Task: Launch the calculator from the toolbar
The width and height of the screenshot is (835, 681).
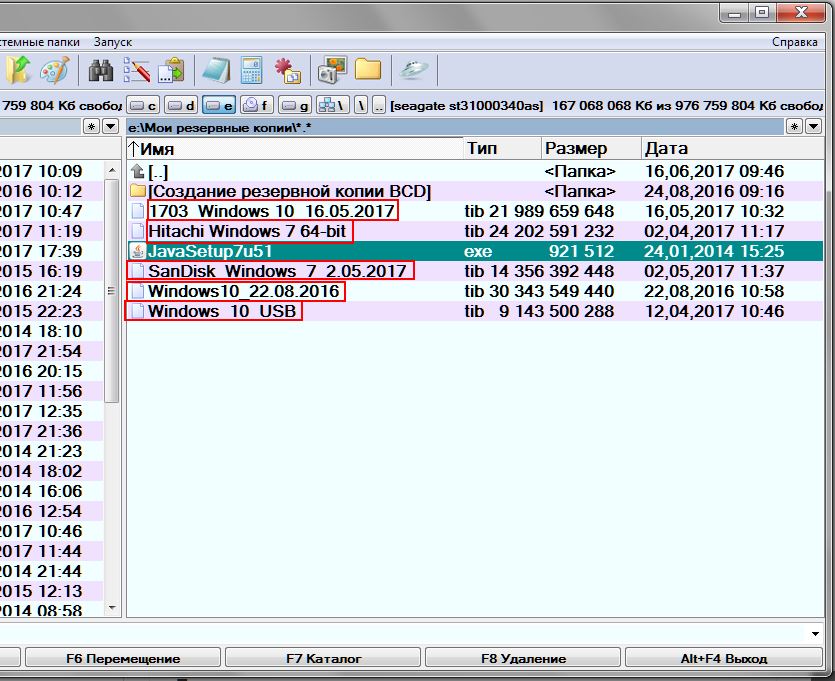Action: [x=251, y=70]
